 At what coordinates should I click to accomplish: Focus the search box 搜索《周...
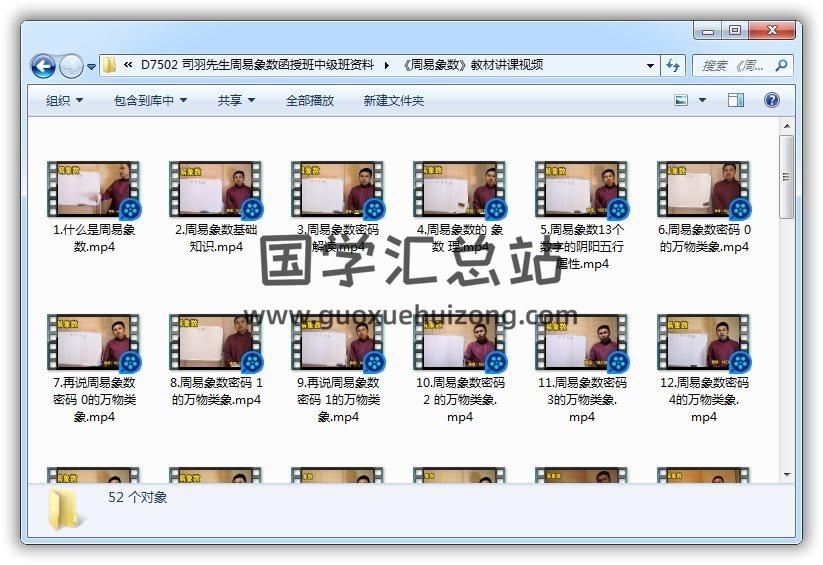click(733, 66)
